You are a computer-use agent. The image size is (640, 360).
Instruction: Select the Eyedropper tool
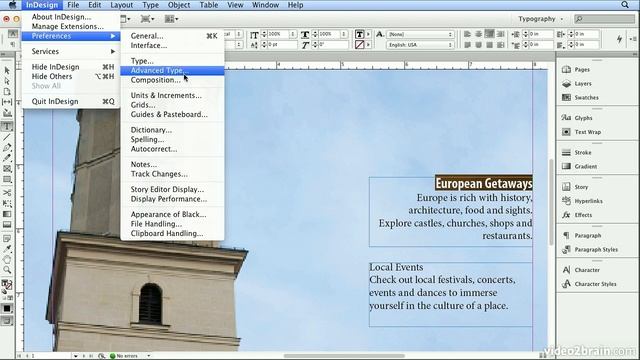(7, 249)
